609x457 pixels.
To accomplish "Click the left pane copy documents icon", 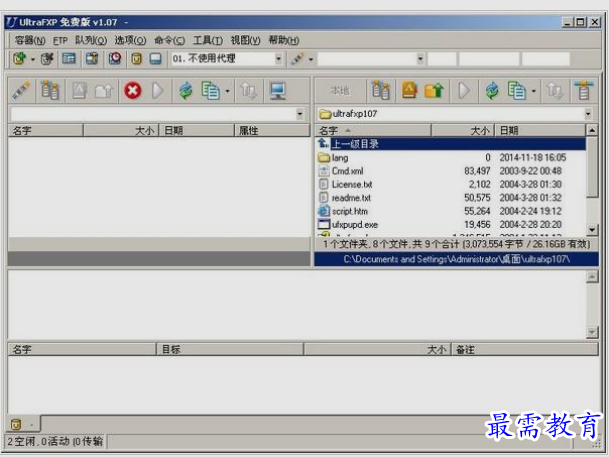I will coord(210,91).
